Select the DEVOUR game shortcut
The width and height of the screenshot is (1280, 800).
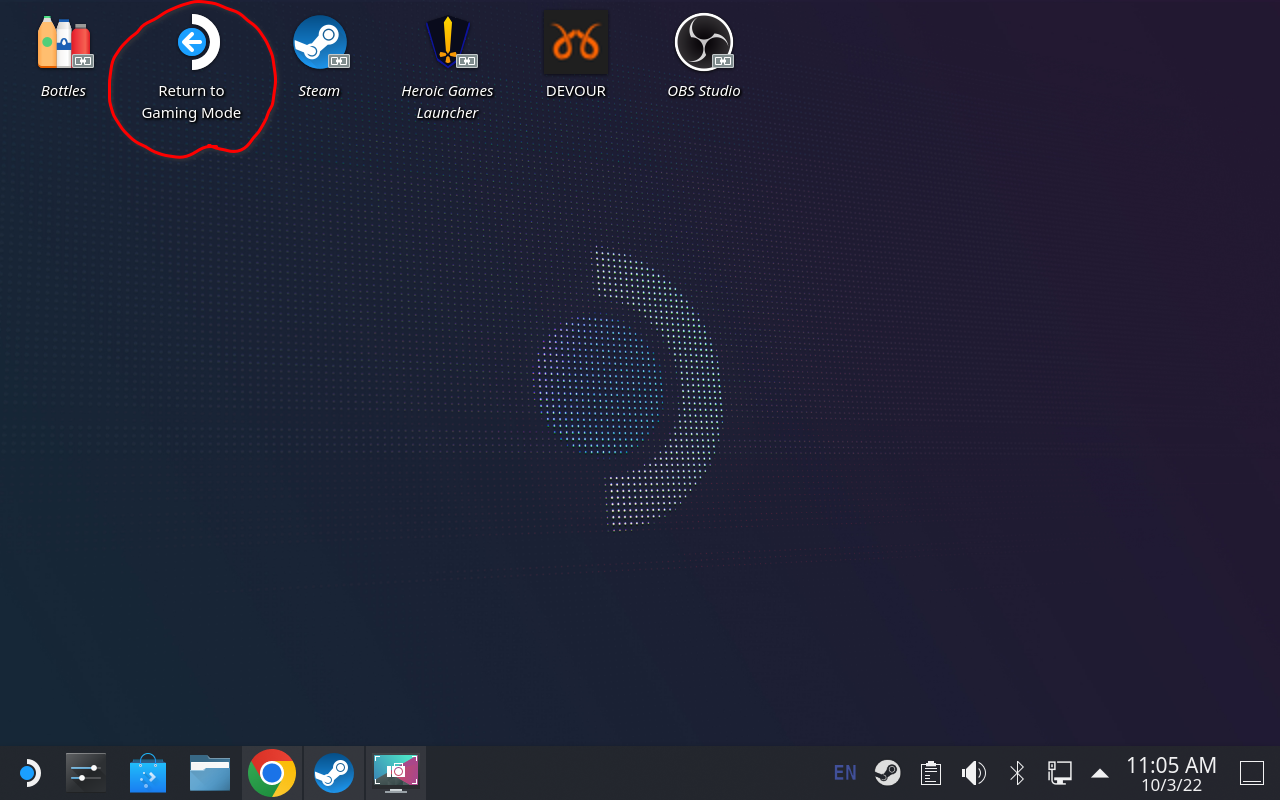pyautogui.click(x=575, y=55)
